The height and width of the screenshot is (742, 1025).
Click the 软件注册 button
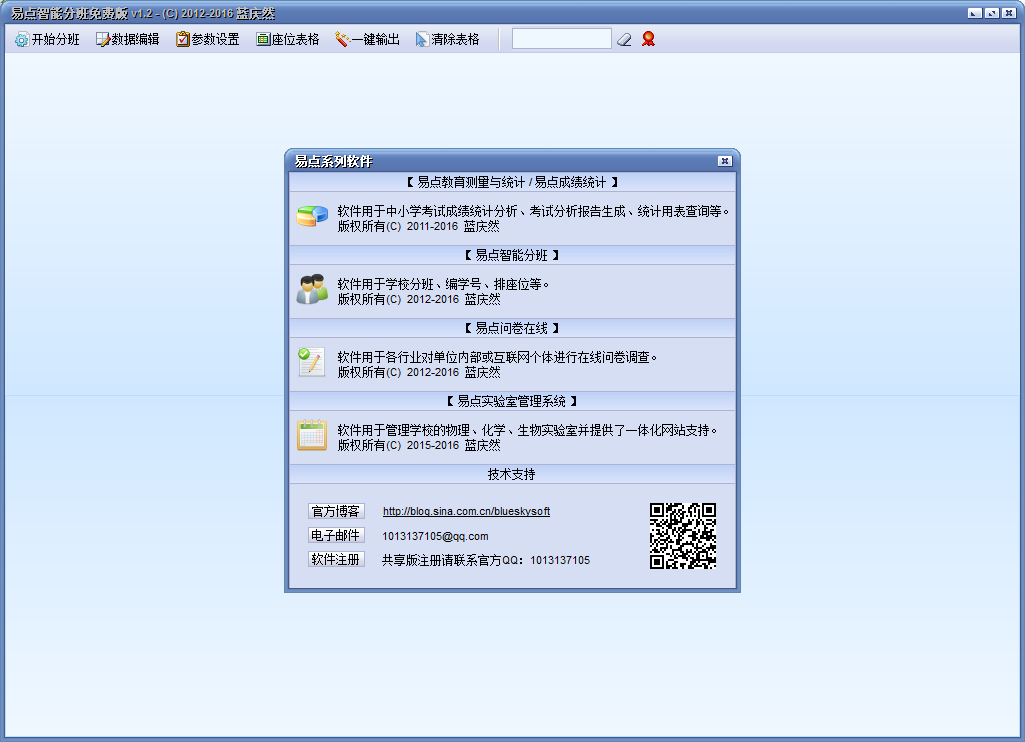pos(336,560)
